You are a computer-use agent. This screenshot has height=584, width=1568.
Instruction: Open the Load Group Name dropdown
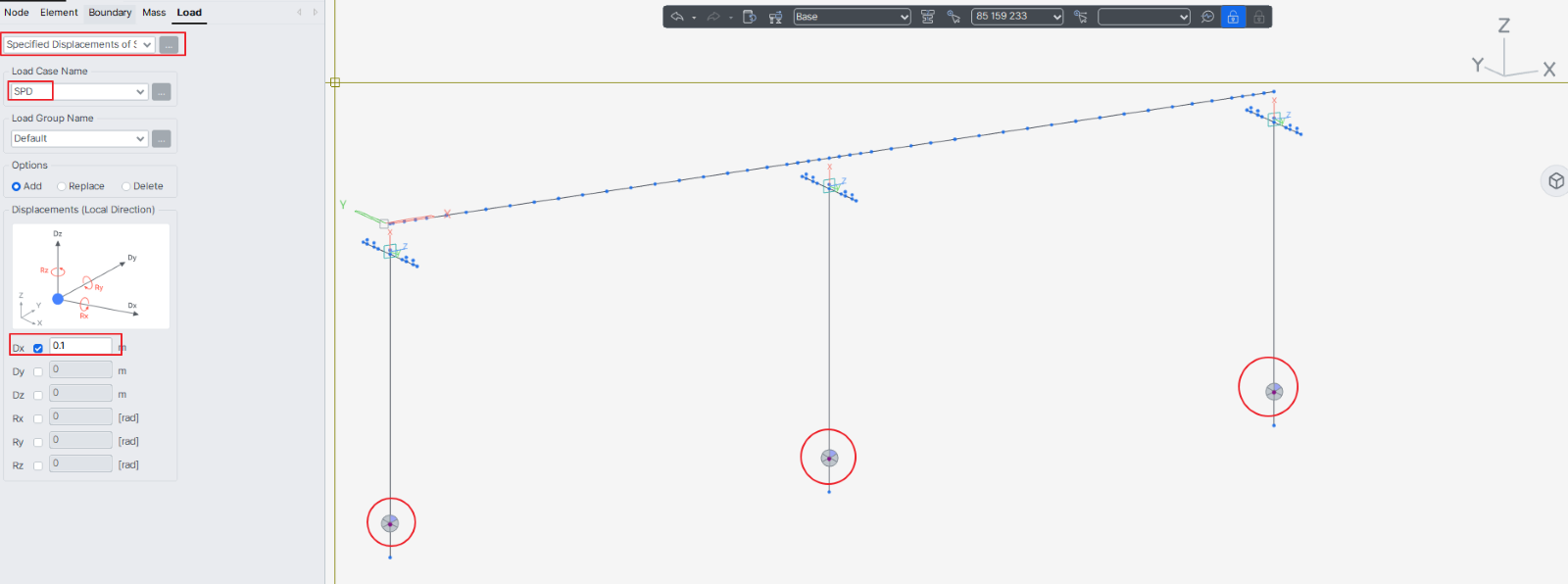point(78,138)
